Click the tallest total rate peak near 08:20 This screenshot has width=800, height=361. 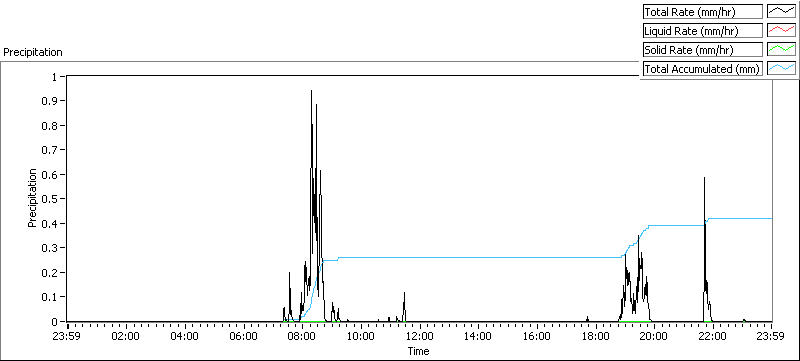[311, 91]
